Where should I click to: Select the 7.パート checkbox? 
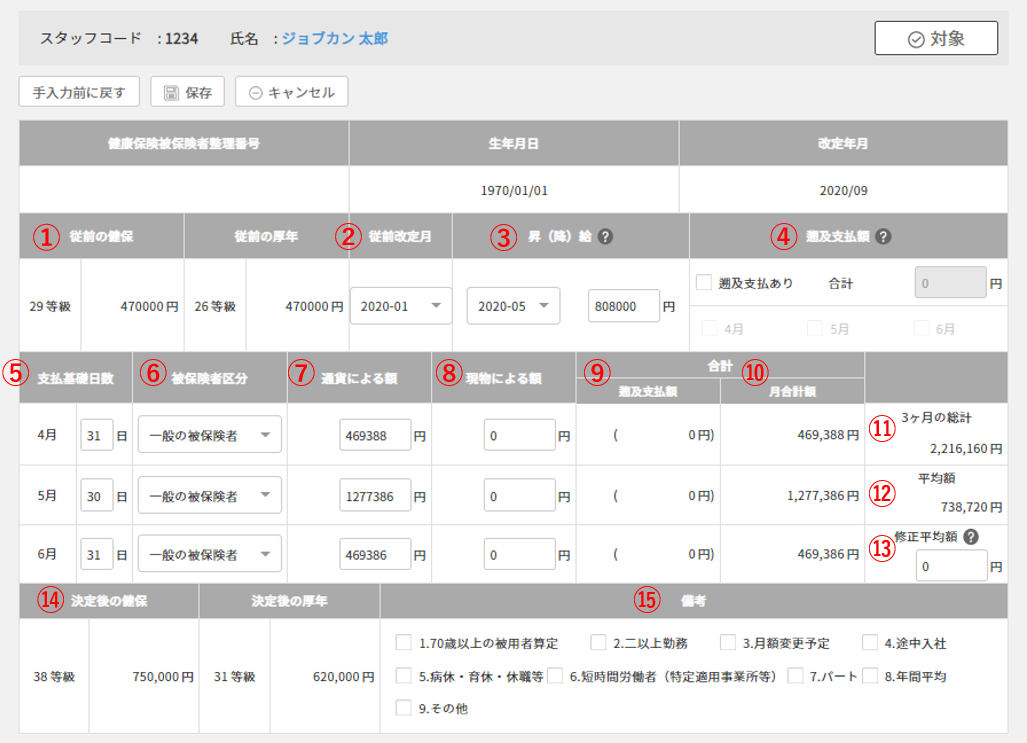click(796, 676)
